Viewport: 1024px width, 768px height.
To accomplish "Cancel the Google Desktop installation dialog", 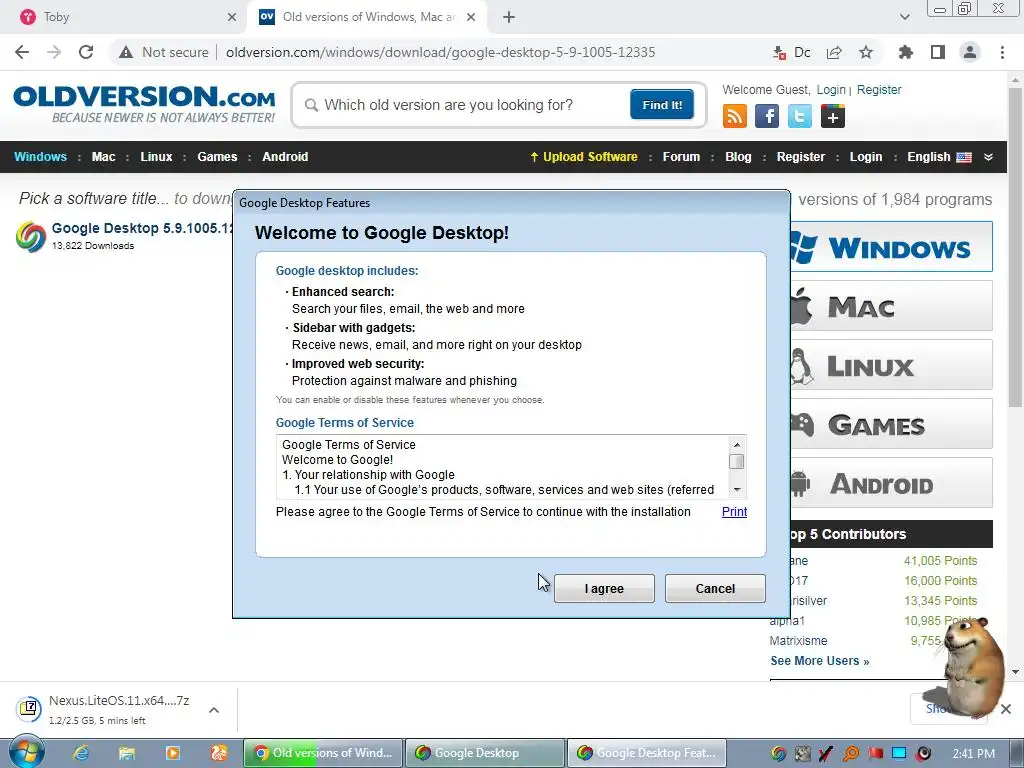I will click(715, 588).
